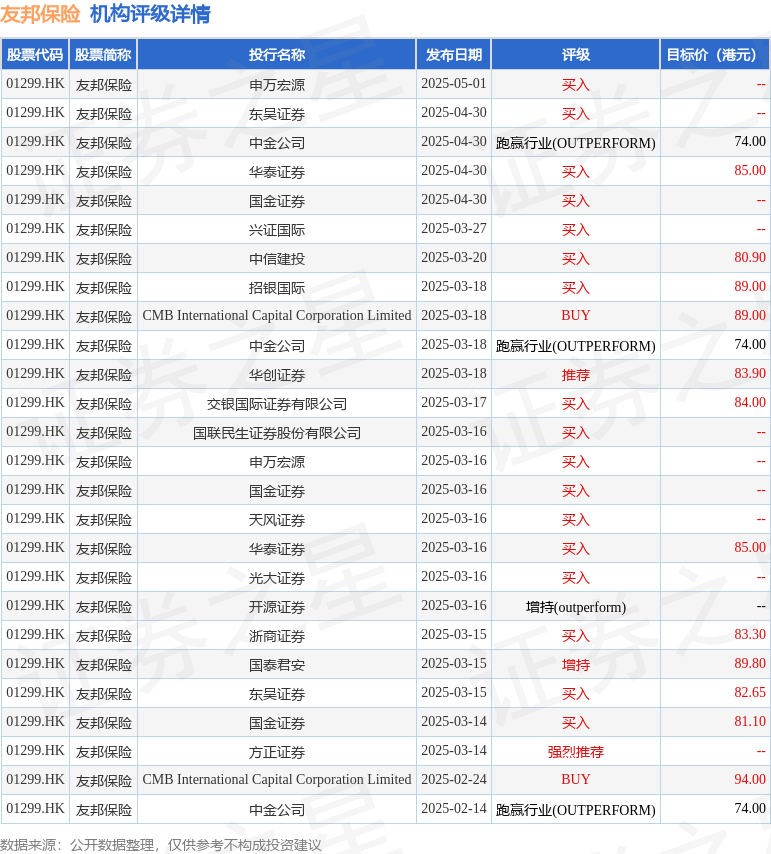Image resolution: width=771 pixels, height=854 pixels.
Task: Click the date 2025-05-01 cell
Action: pyautogui.click(x=454, y=84)
